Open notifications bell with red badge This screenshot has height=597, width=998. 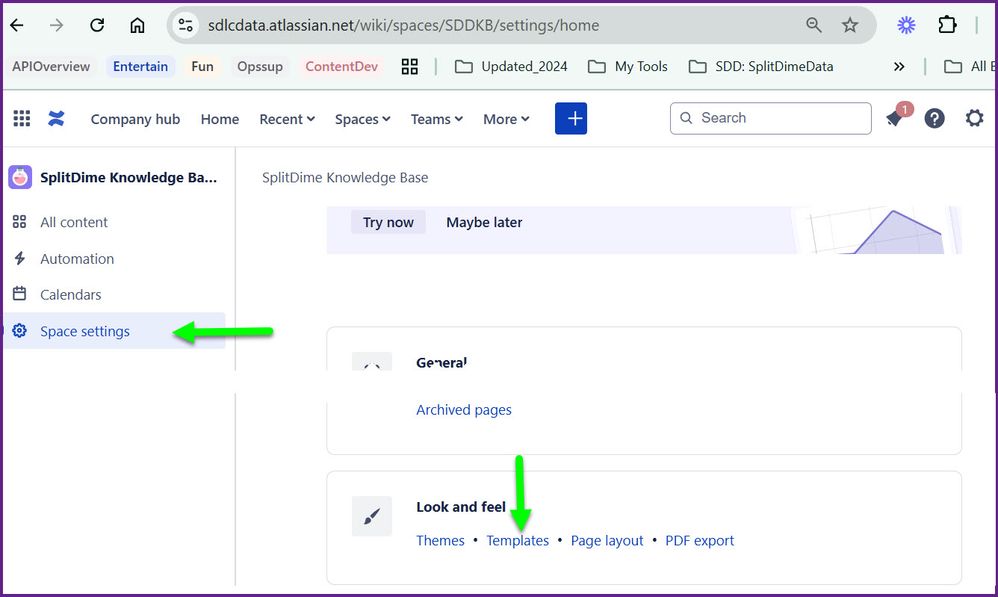click(x=897, y=117)
